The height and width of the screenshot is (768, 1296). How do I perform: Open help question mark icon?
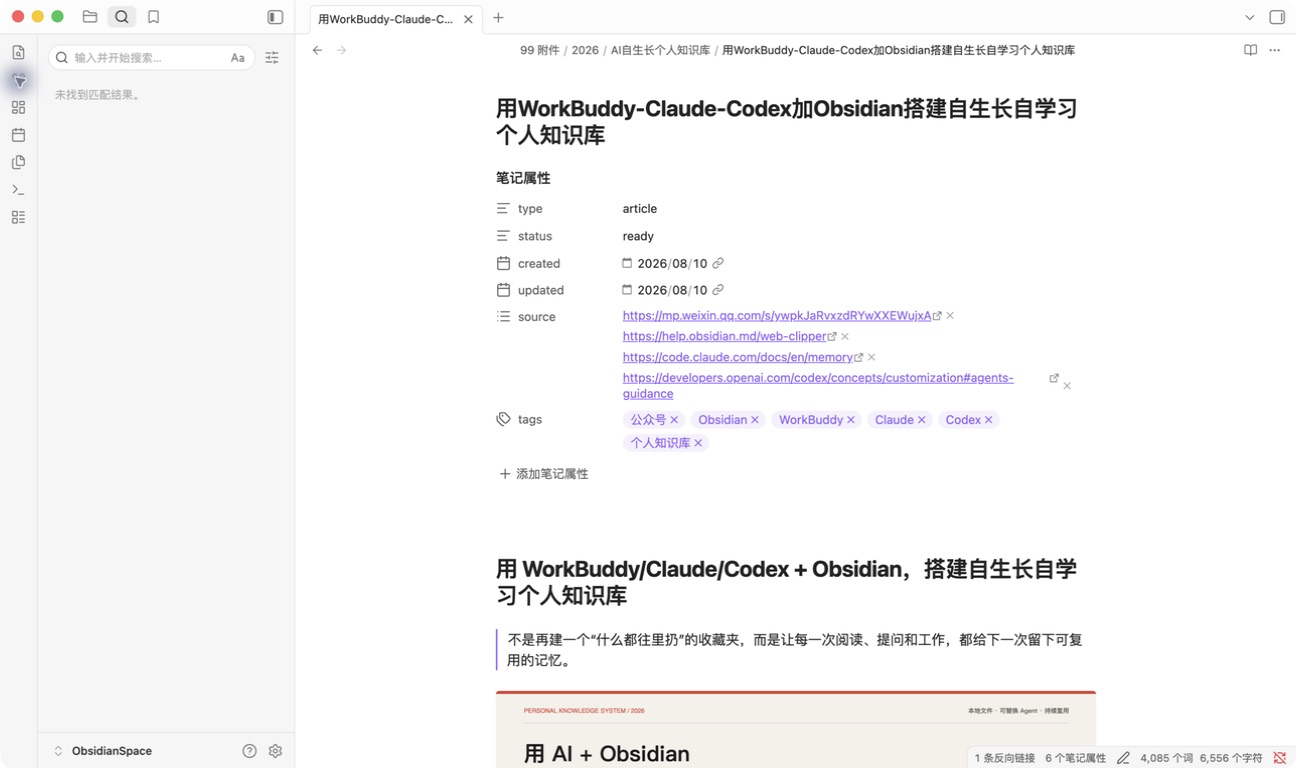pyautogui.click(x=250, y=751)
